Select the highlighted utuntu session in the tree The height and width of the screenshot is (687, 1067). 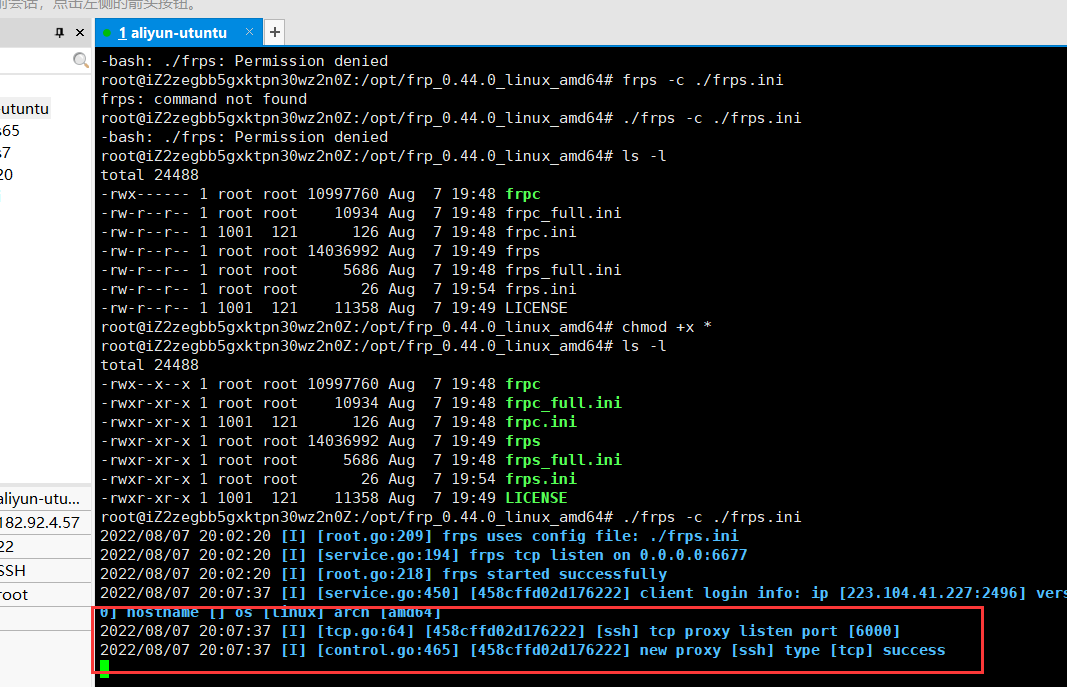click(x=24, y=108)
